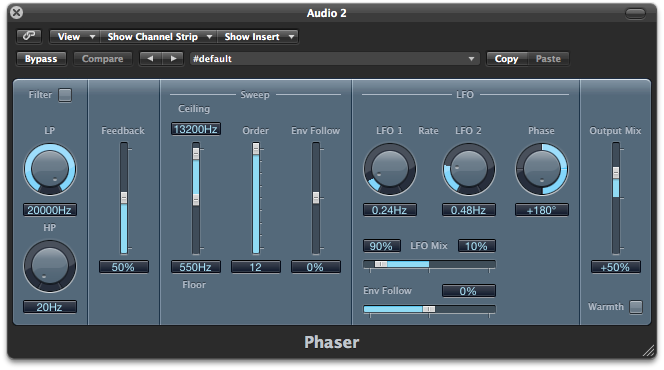Click the Copy button

click(x=506, y=59)
